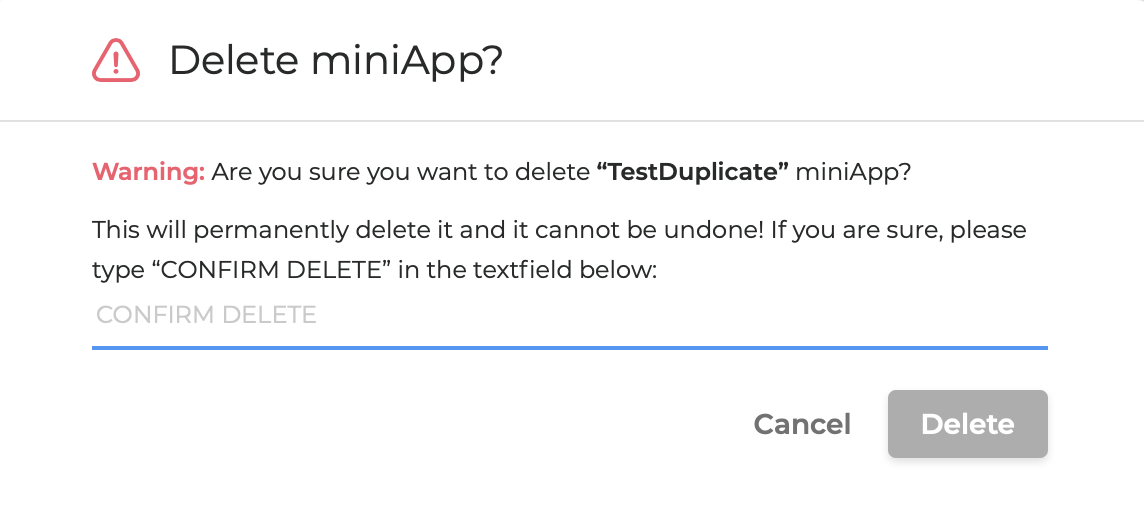Click the word "Delete" in the dialog title
The height and width of the screenshot is (518, 1144).
click(x=233, y=61)
